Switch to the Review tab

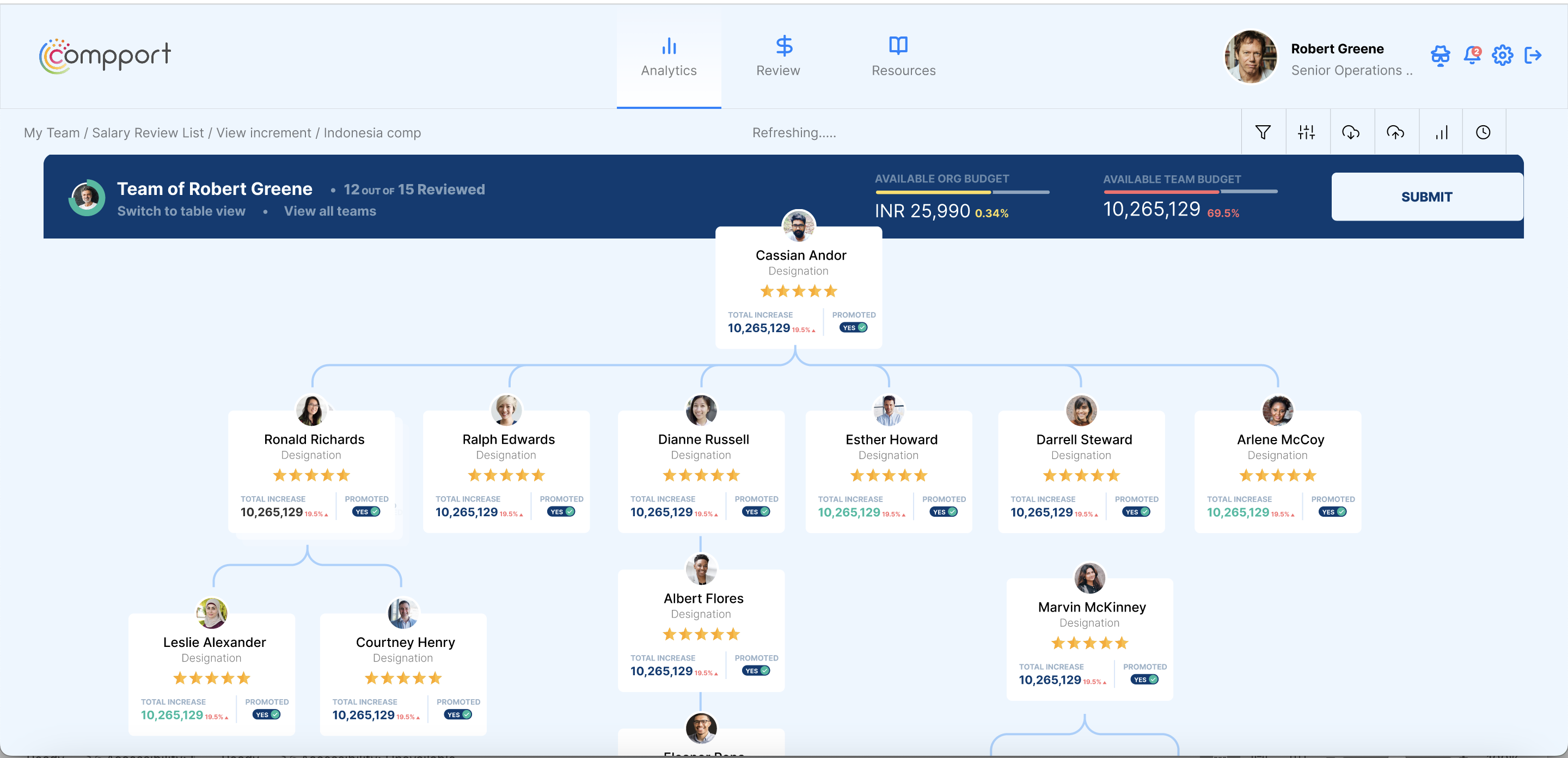pyautogui.click(x=778, y=57)
